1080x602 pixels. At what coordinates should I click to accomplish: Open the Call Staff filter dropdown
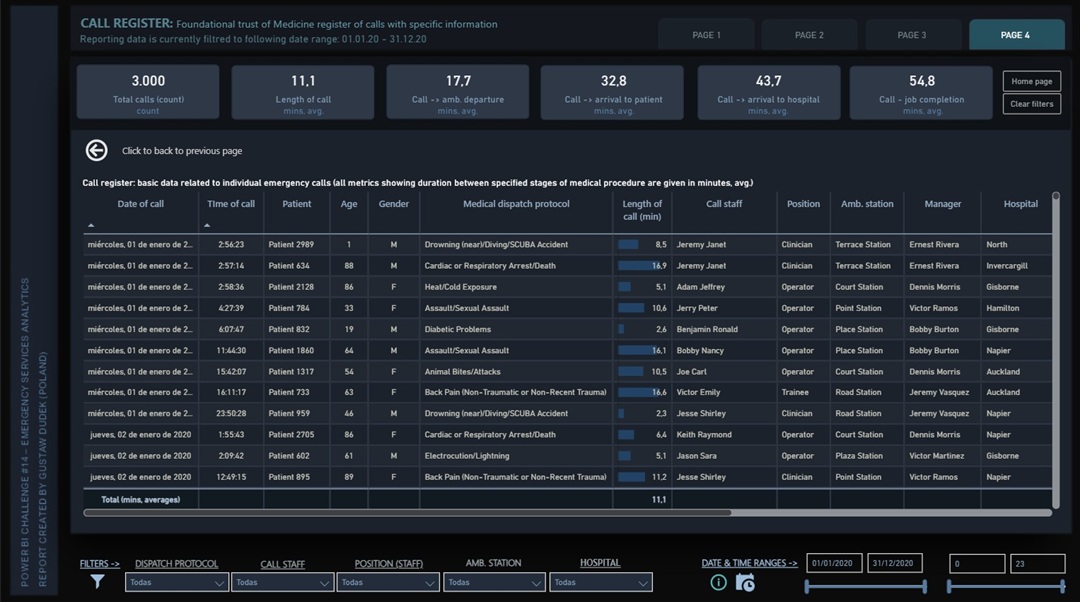coord(282,582)
